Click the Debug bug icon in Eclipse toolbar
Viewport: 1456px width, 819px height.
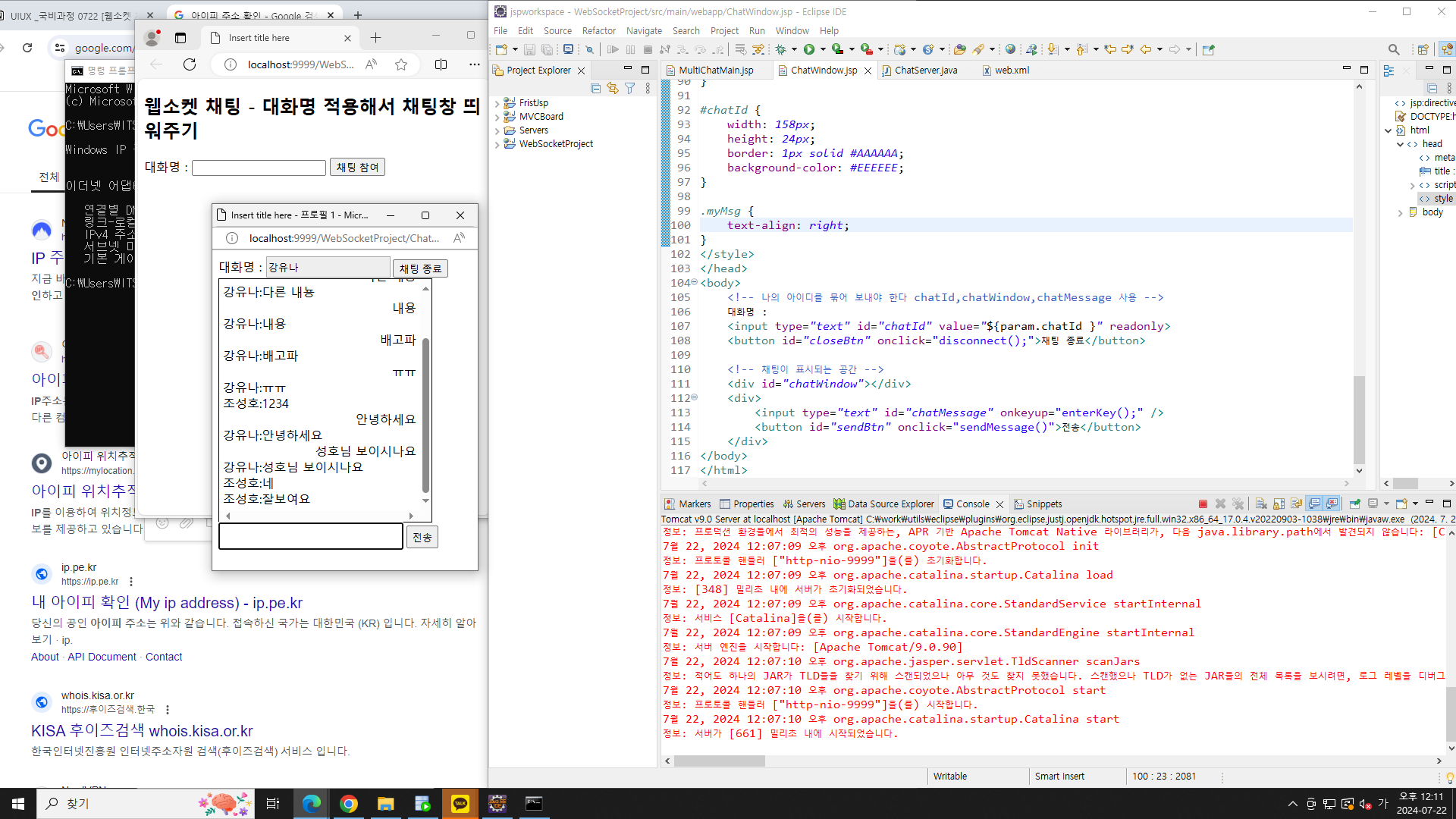click(780, 49)
